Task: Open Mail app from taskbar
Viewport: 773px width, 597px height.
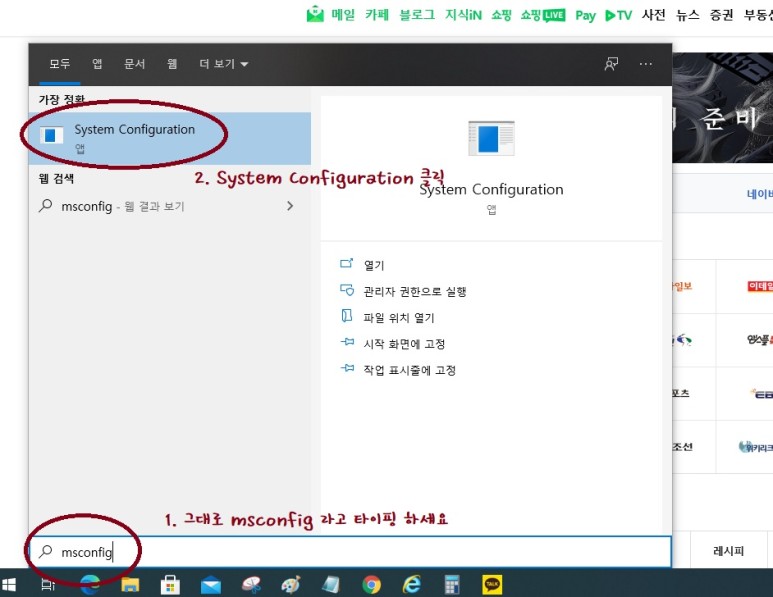Action: (211, 585)
